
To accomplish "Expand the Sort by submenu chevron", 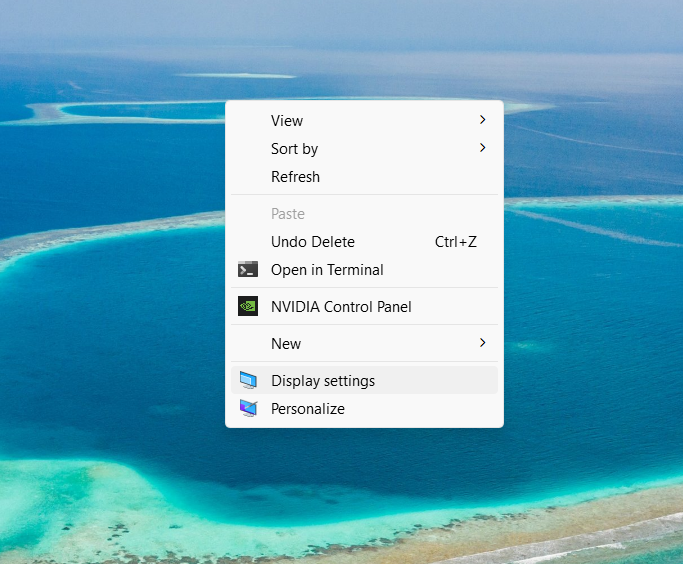I will (482, 148).
